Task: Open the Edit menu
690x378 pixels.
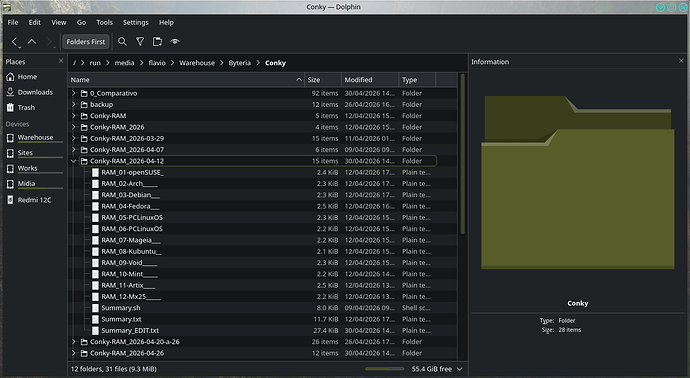Action: pos(35,22)
